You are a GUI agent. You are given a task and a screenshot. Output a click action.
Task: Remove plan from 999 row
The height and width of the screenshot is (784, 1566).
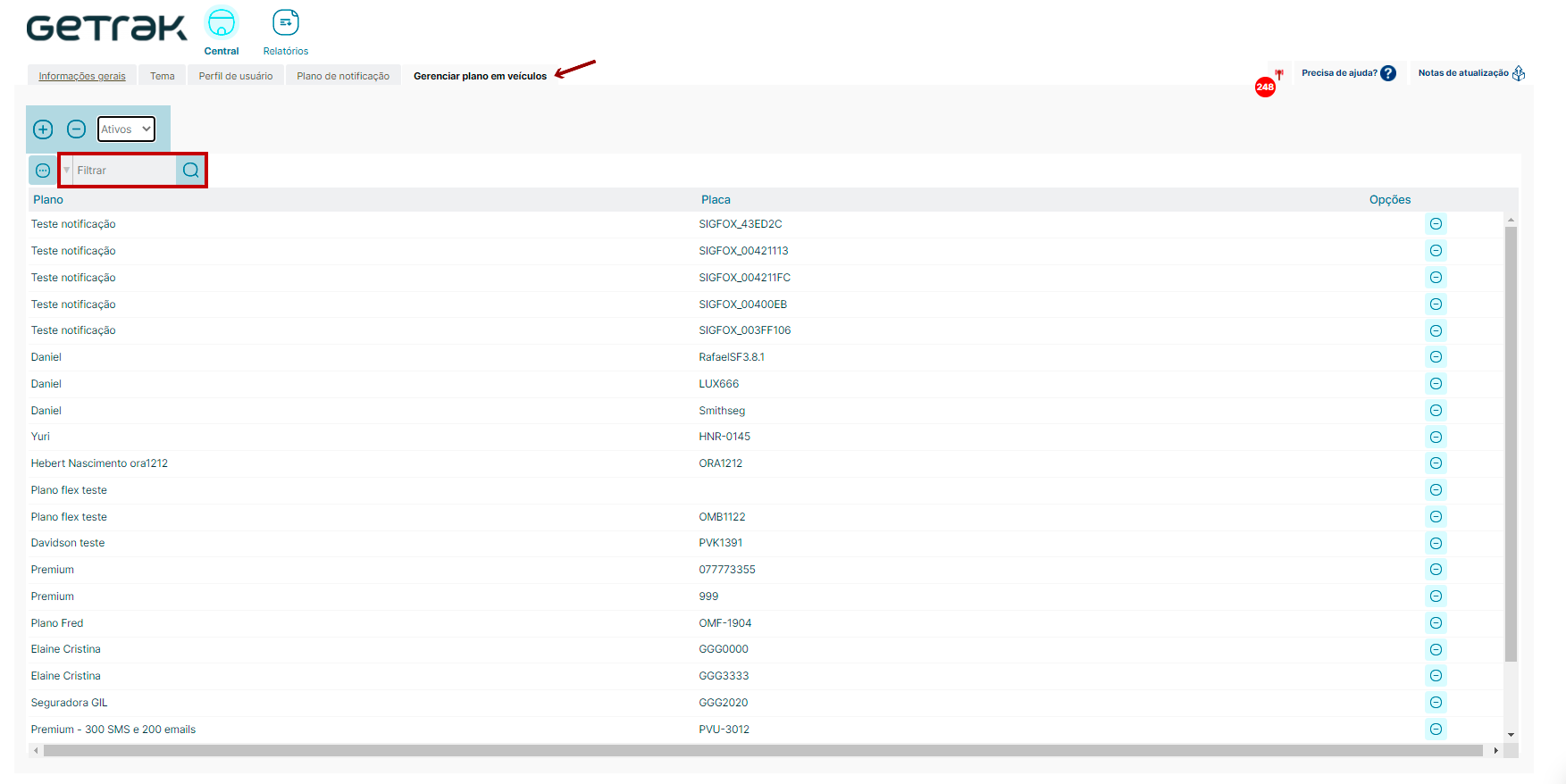coord(1436,596)
